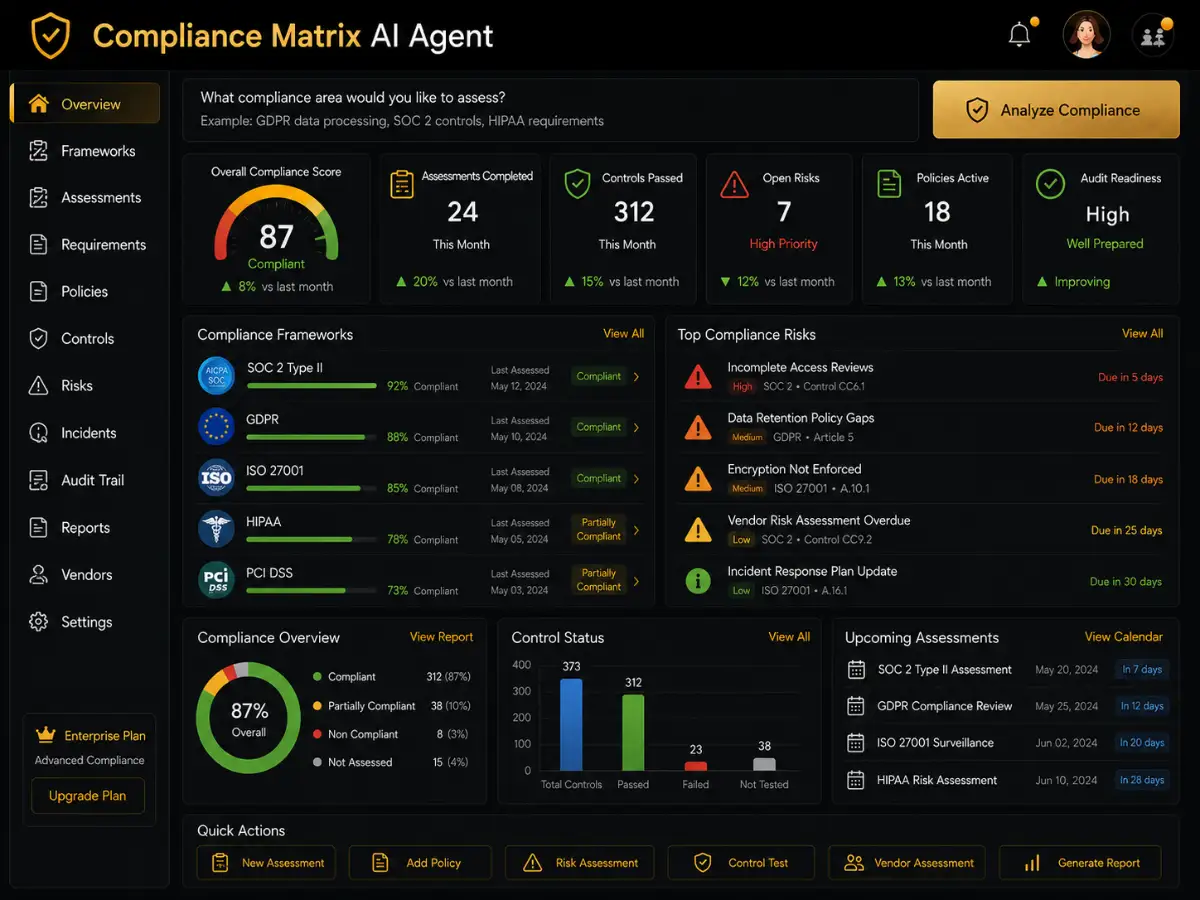Click the Audit Trail sidebar icon

[39, 480]
